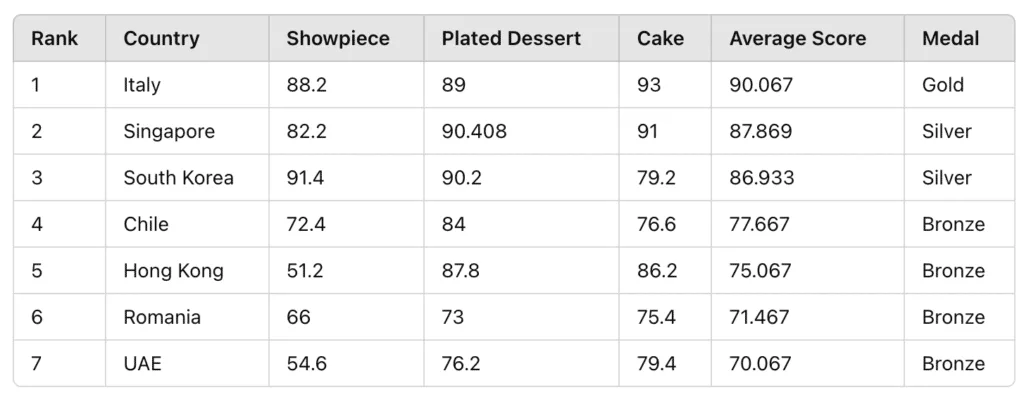Click Italy's average score 90.067
The image size is (1024, 397).
tap(761, 85)
